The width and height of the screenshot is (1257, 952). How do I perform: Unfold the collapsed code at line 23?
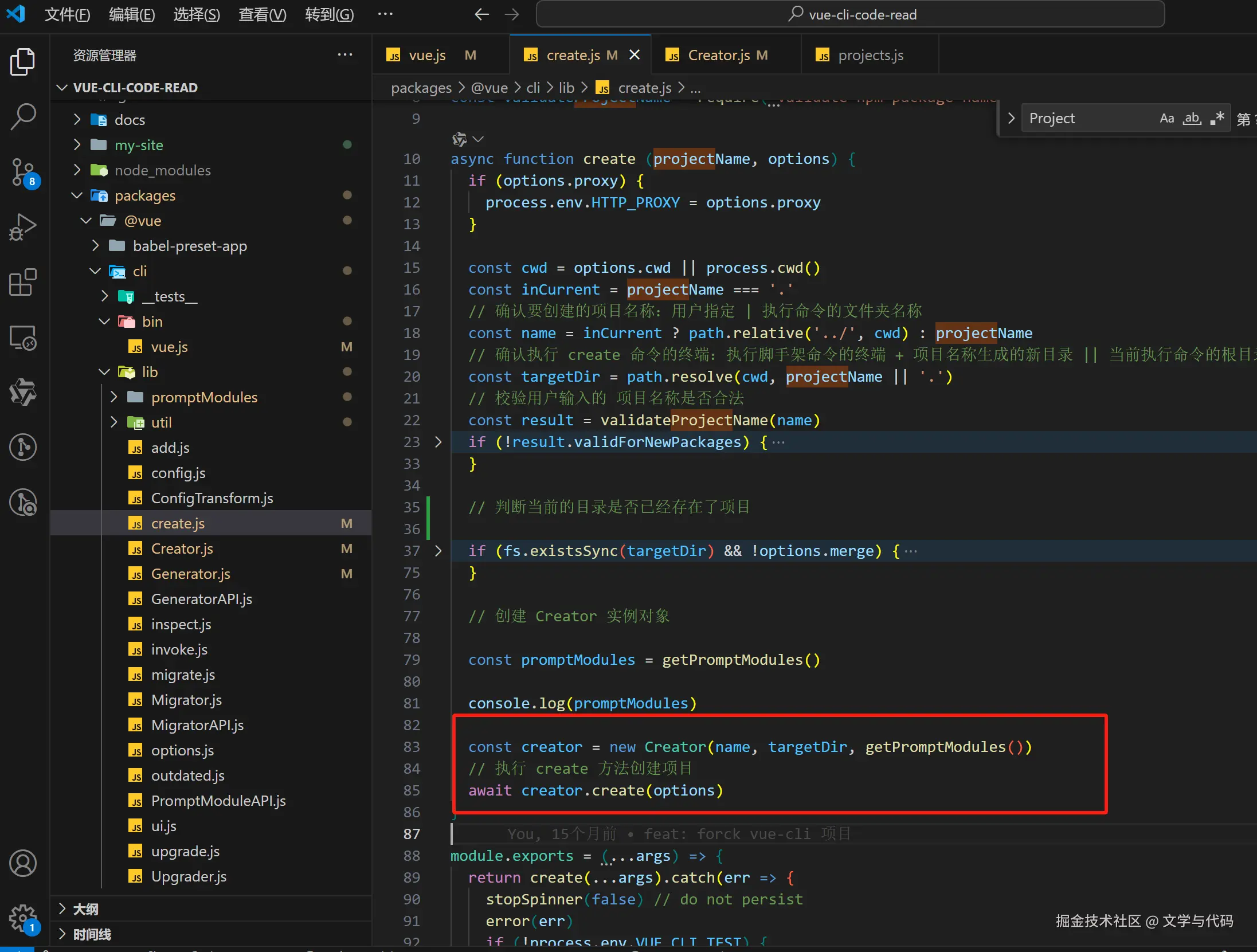(438, 442)
